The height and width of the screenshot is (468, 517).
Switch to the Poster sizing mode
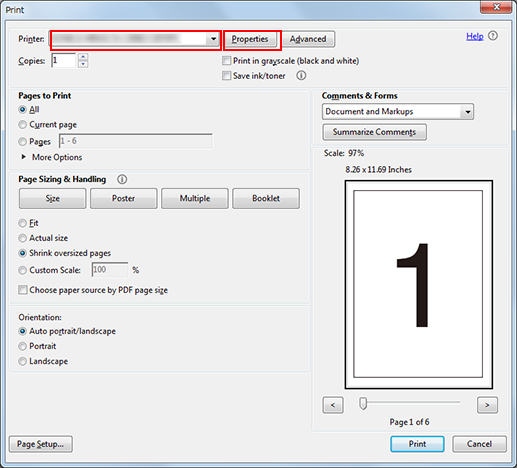click(124, 199)
